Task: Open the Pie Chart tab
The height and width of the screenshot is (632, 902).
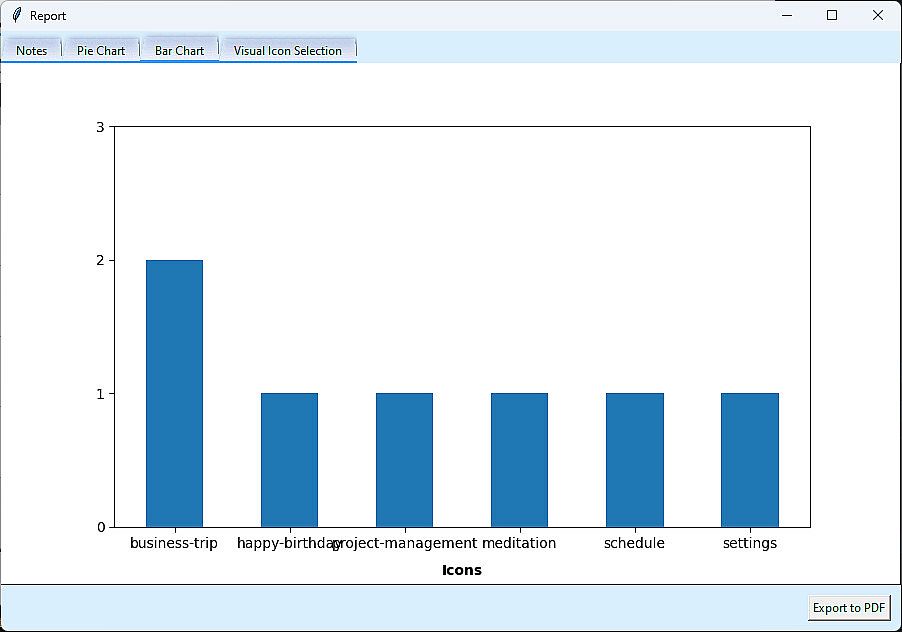Action: click(101, 50)
